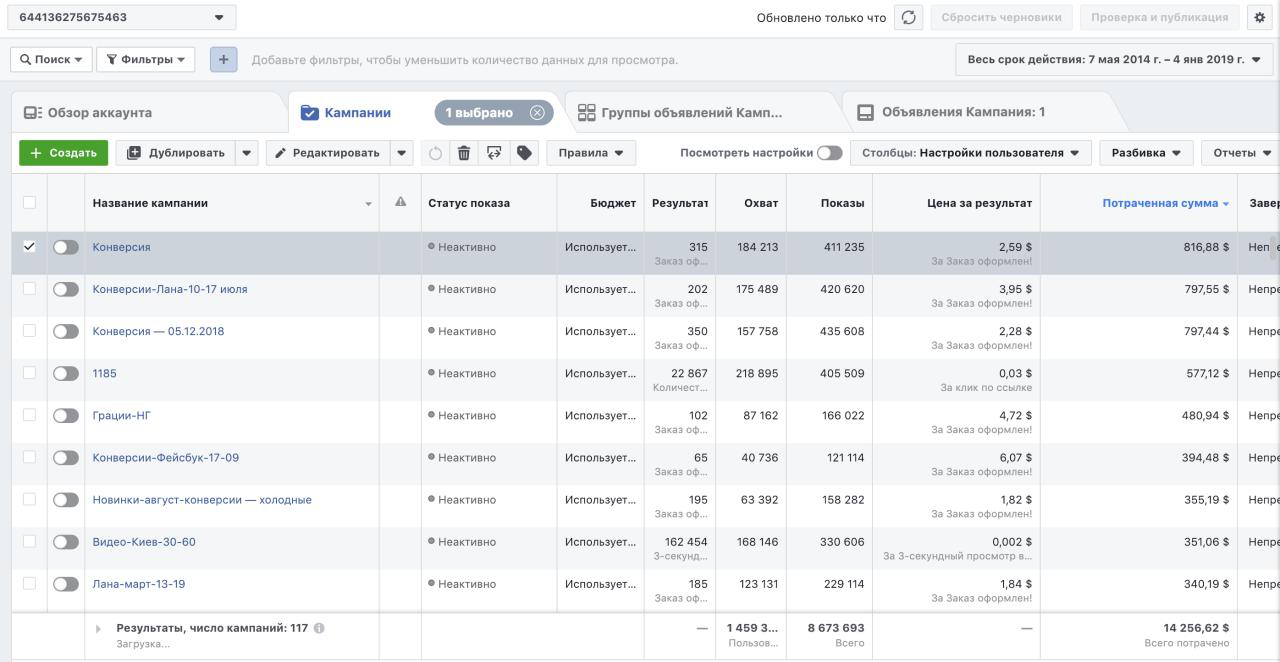
Task: Clear the selection via the '1 выбрано' X icon
Action: [537, 113]
